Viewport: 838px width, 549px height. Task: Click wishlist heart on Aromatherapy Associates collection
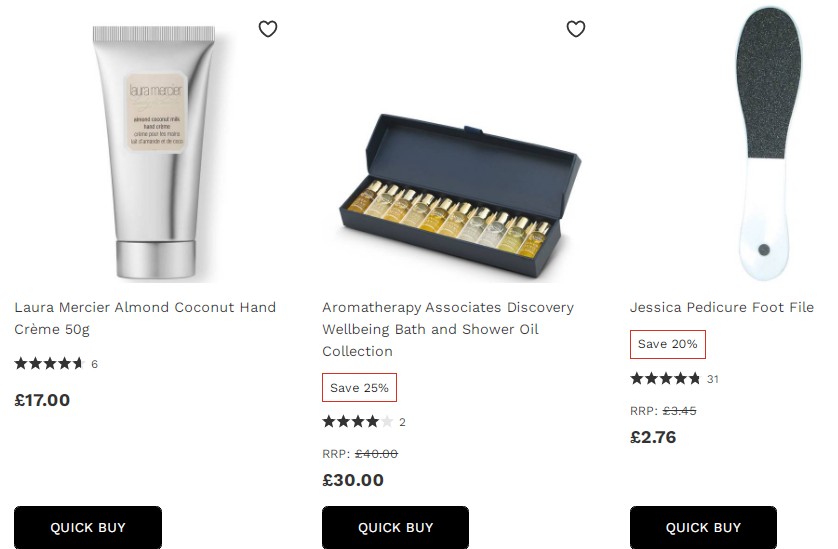[x=576, y=28]
